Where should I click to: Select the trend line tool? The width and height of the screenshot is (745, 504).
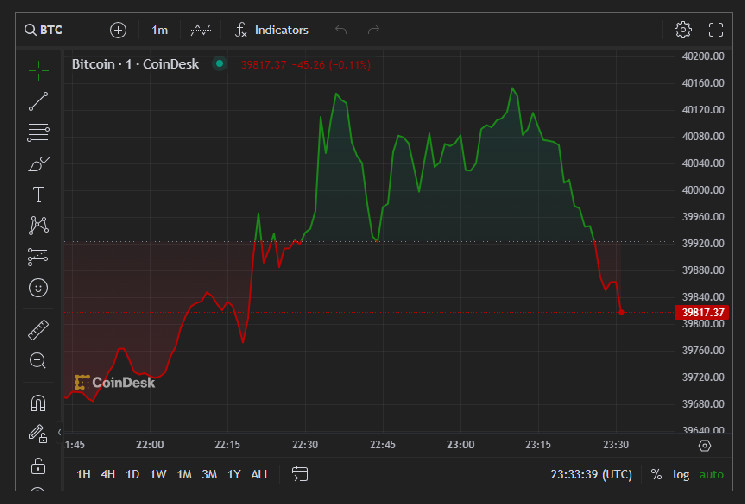pyautogui.click(x=38, y=102)
